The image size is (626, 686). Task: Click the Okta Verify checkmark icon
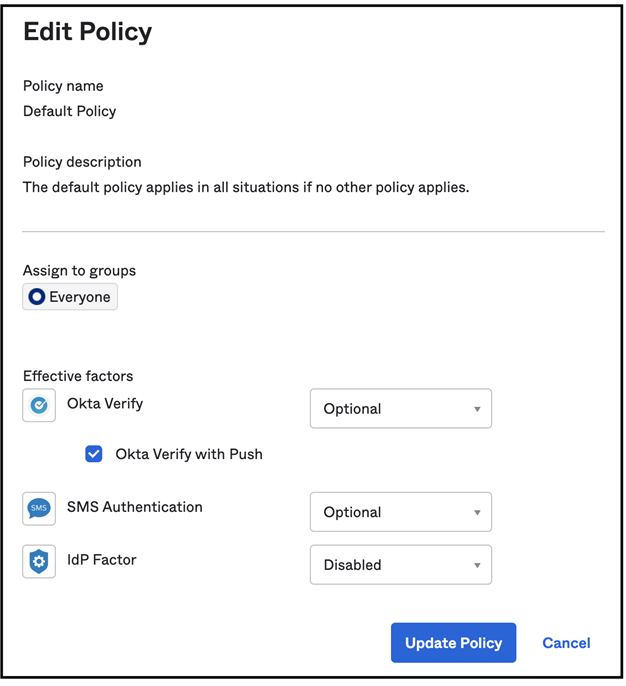coord(39,405)
